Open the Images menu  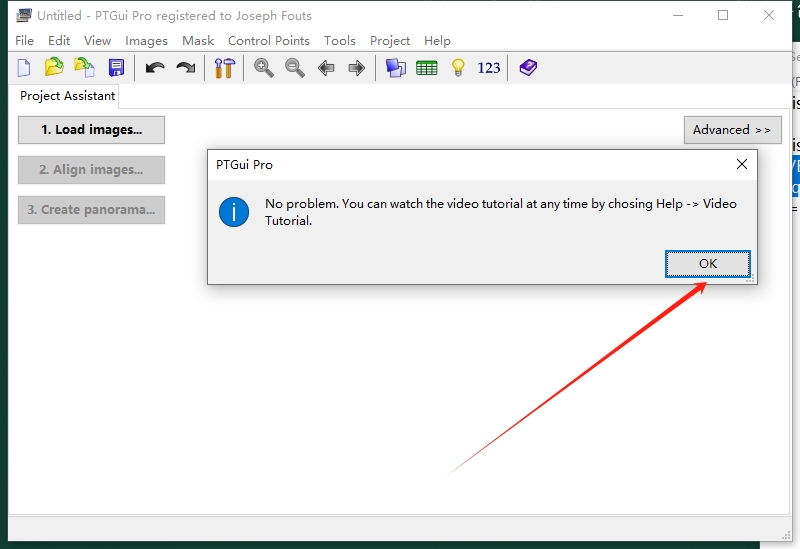click(x=146, y=41)
